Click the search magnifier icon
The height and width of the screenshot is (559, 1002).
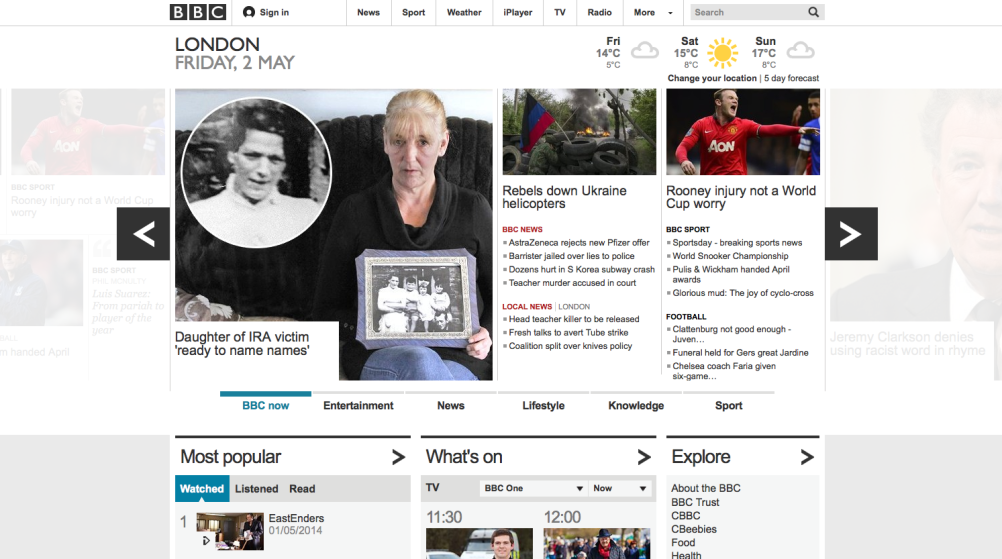(813, 12)
